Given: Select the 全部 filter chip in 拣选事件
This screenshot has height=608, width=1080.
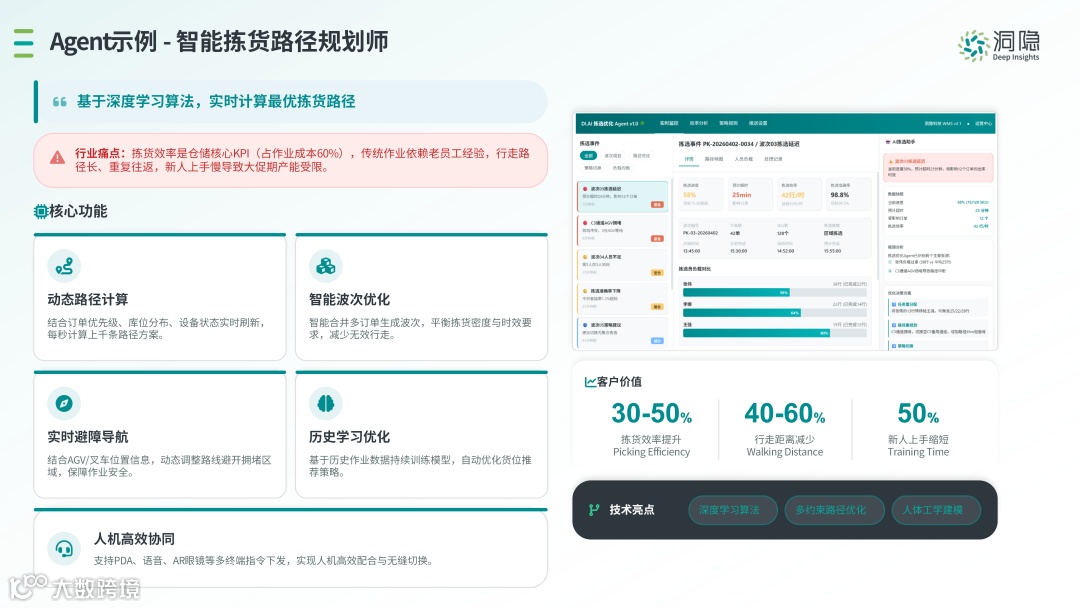Looking at the screenshot, I should pyautogui.click(x=588, y=156).
